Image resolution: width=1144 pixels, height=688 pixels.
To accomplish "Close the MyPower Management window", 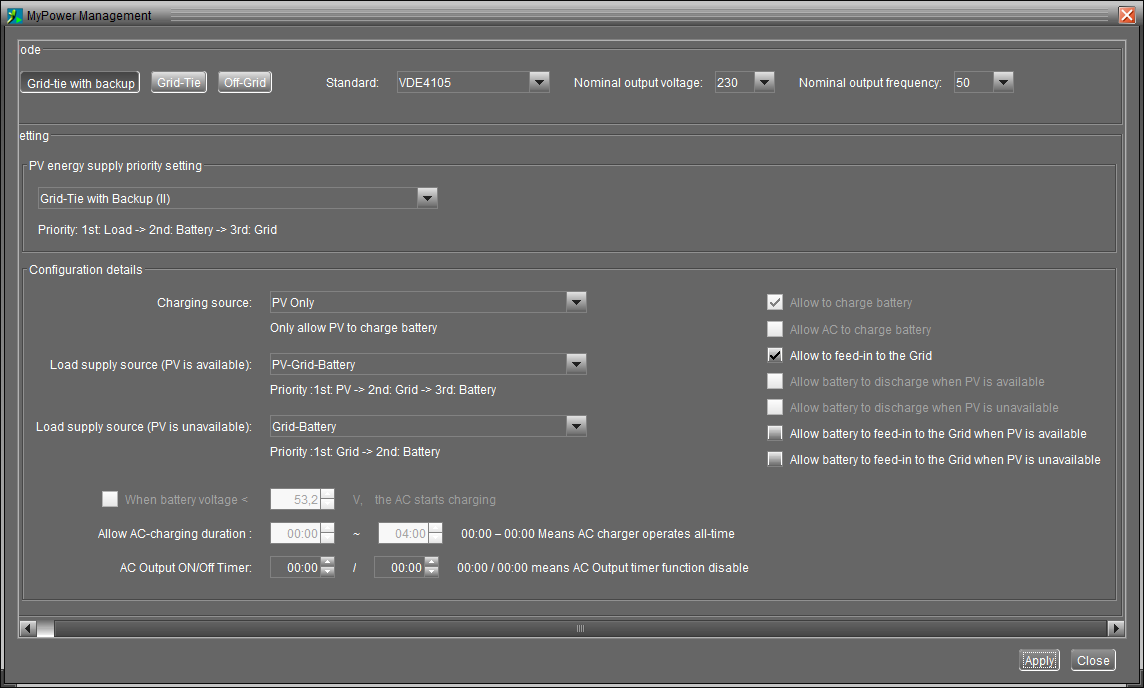I will click(x=1127, y=15).
